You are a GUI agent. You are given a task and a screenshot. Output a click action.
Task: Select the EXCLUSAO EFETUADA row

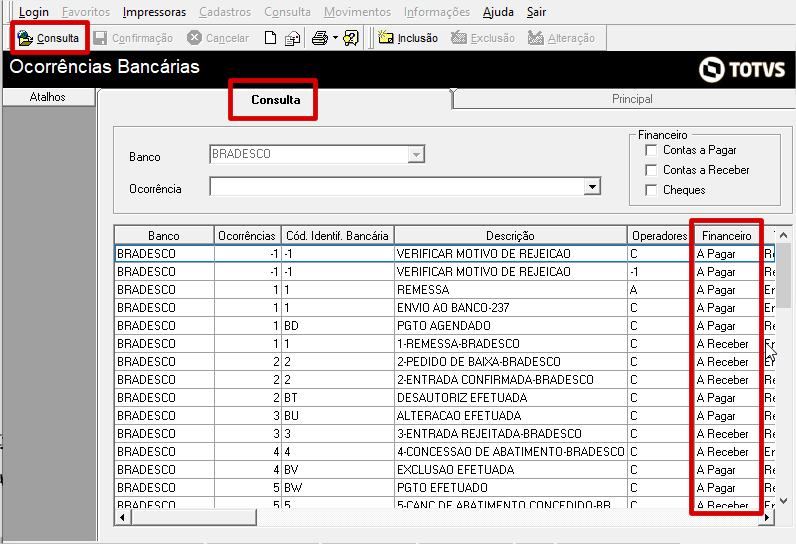pyautogui.click(x=445, y=470)
